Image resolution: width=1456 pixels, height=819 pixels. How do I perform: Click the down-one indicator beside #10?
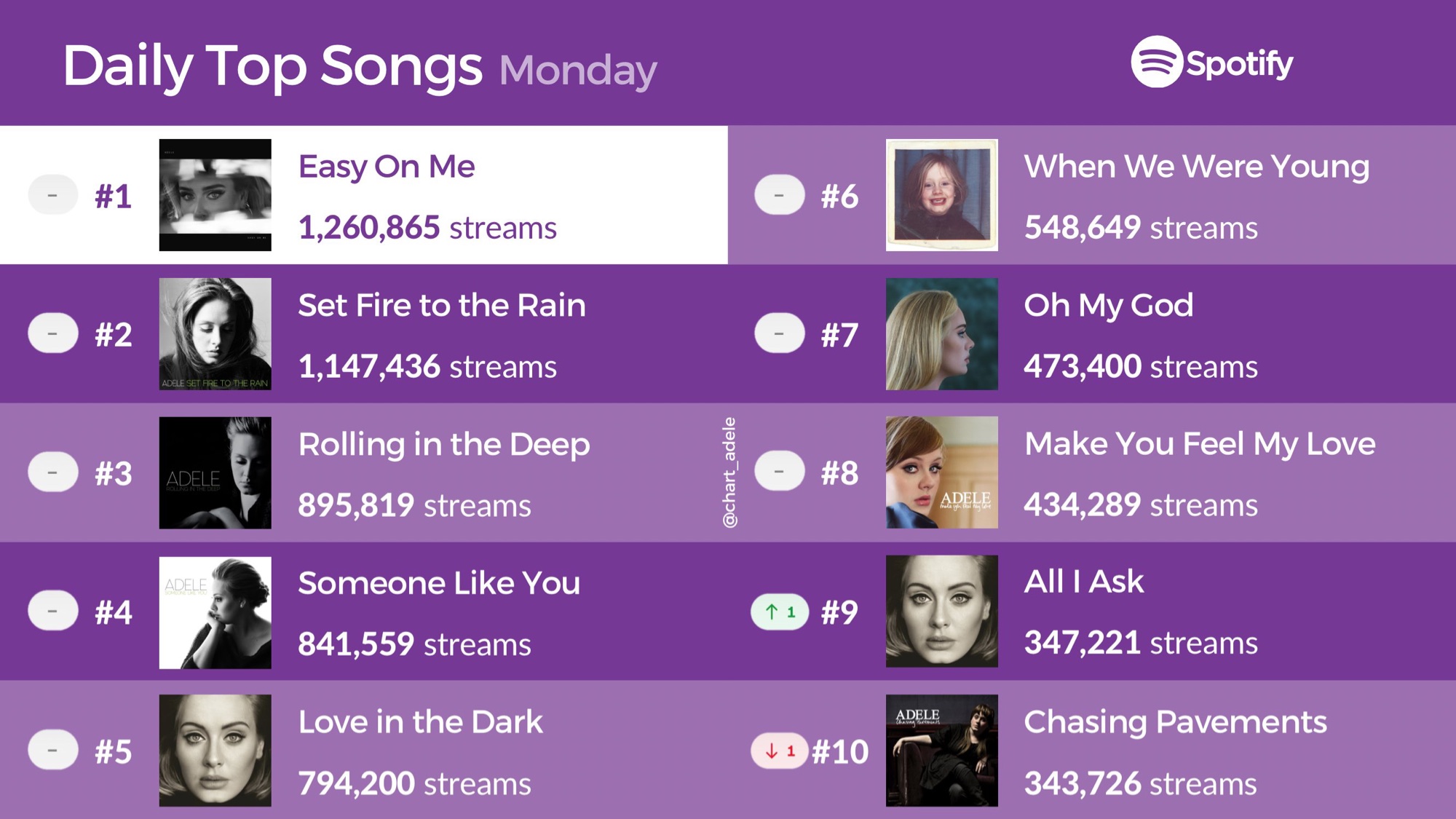point(780,751)
